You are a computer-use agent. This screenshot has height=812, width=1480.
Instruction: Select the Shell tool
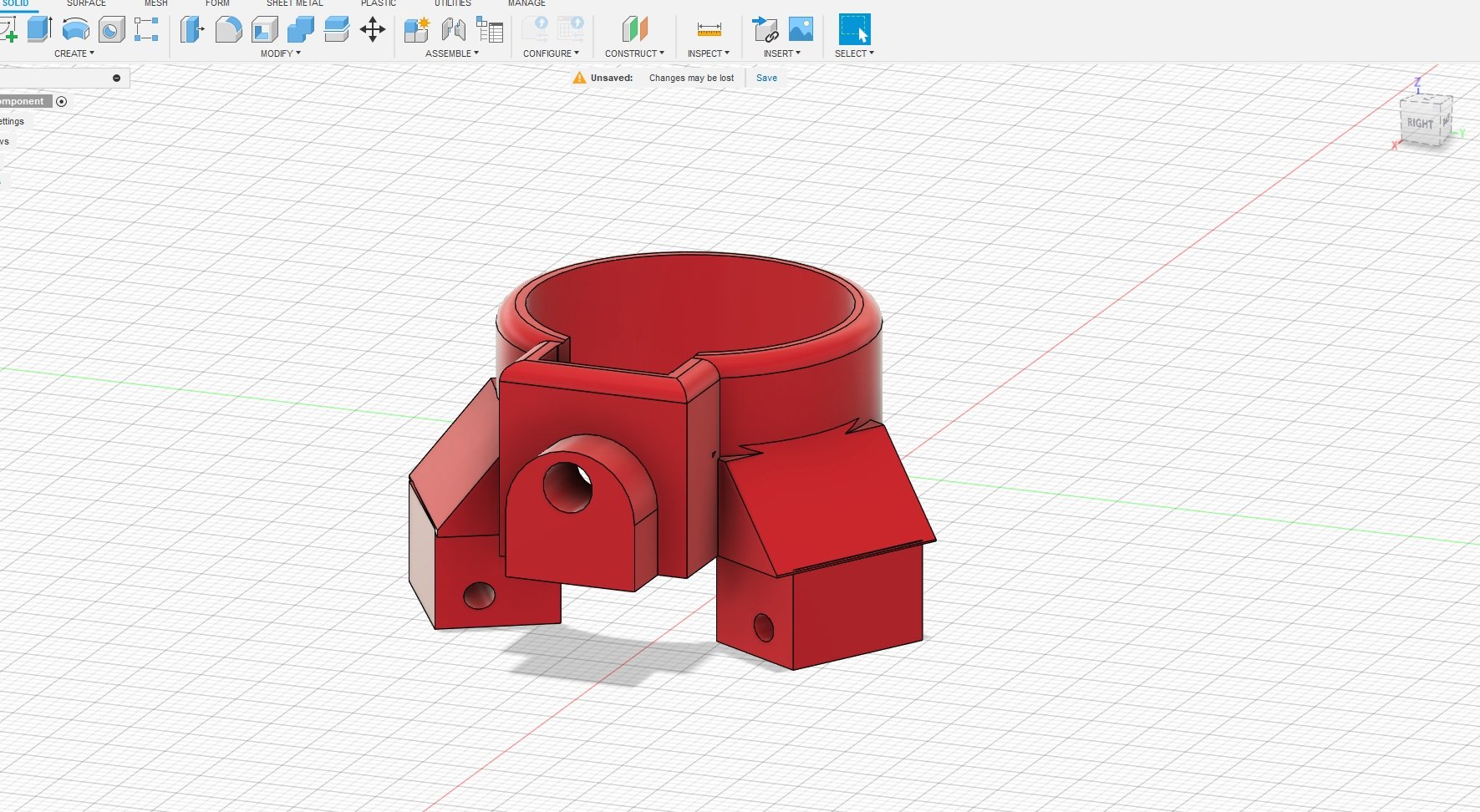point(265,30)
